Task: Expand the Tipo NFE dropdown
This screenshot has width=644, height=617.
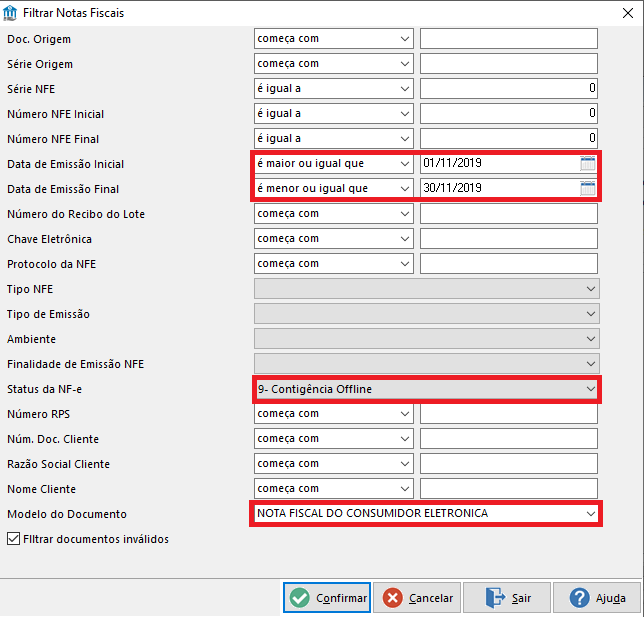Action: point(427,289)
